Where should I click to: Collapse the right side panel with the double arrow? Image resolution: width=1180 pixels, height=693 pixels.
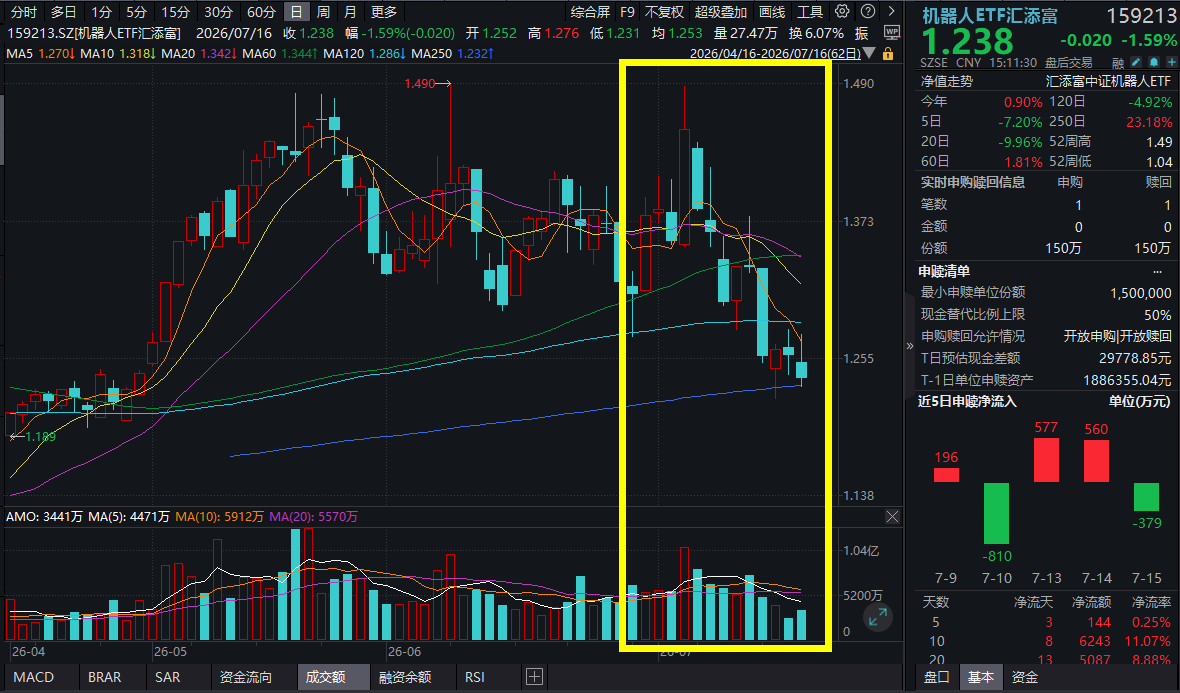[x=910, y=346]
